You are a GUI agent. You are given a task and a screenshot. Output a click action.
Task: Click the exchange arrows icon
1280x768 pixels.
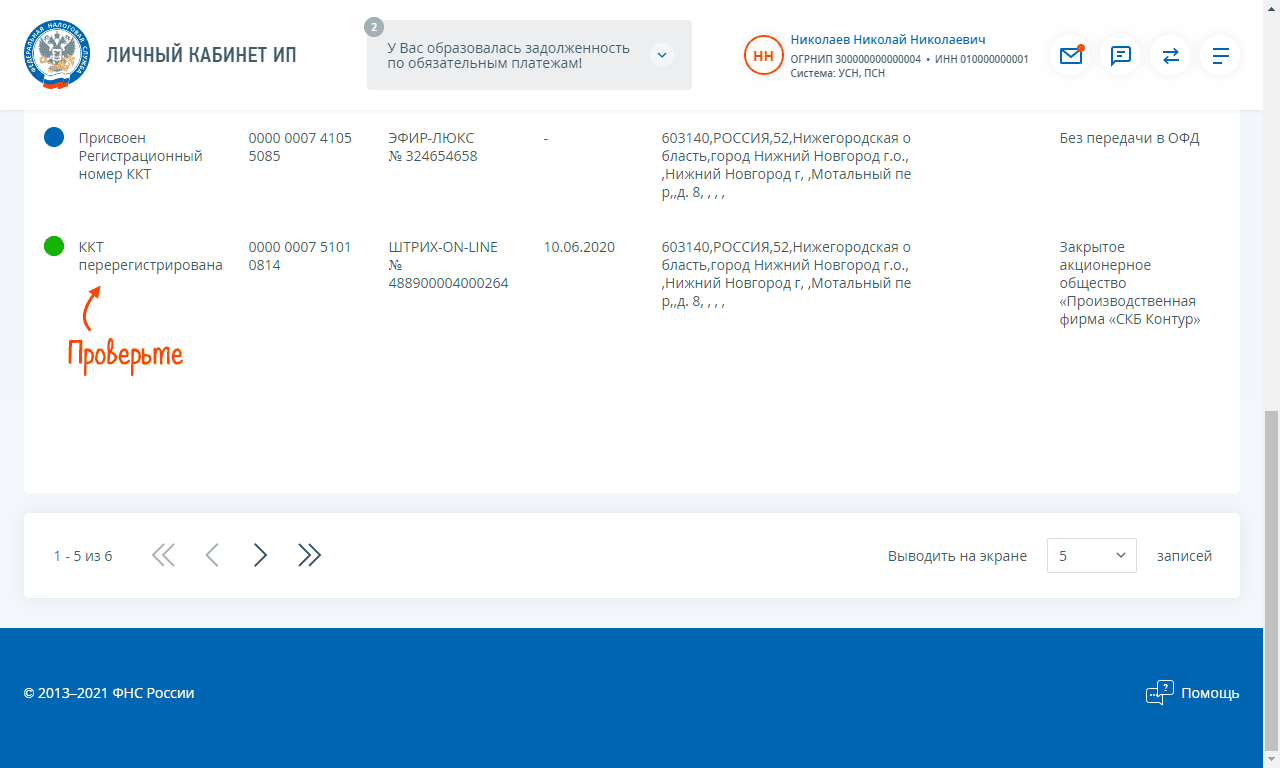[x=1170, y=56]
